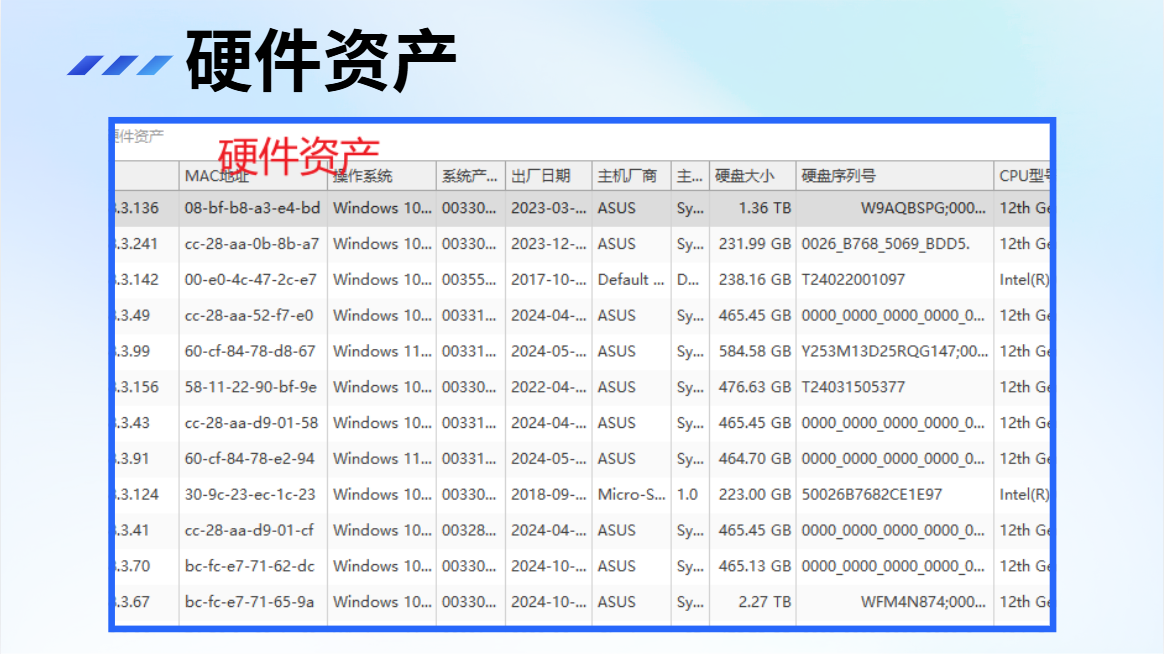Click the 1.0 host model cell
The image size is (1164, 654).
point(687,494)
